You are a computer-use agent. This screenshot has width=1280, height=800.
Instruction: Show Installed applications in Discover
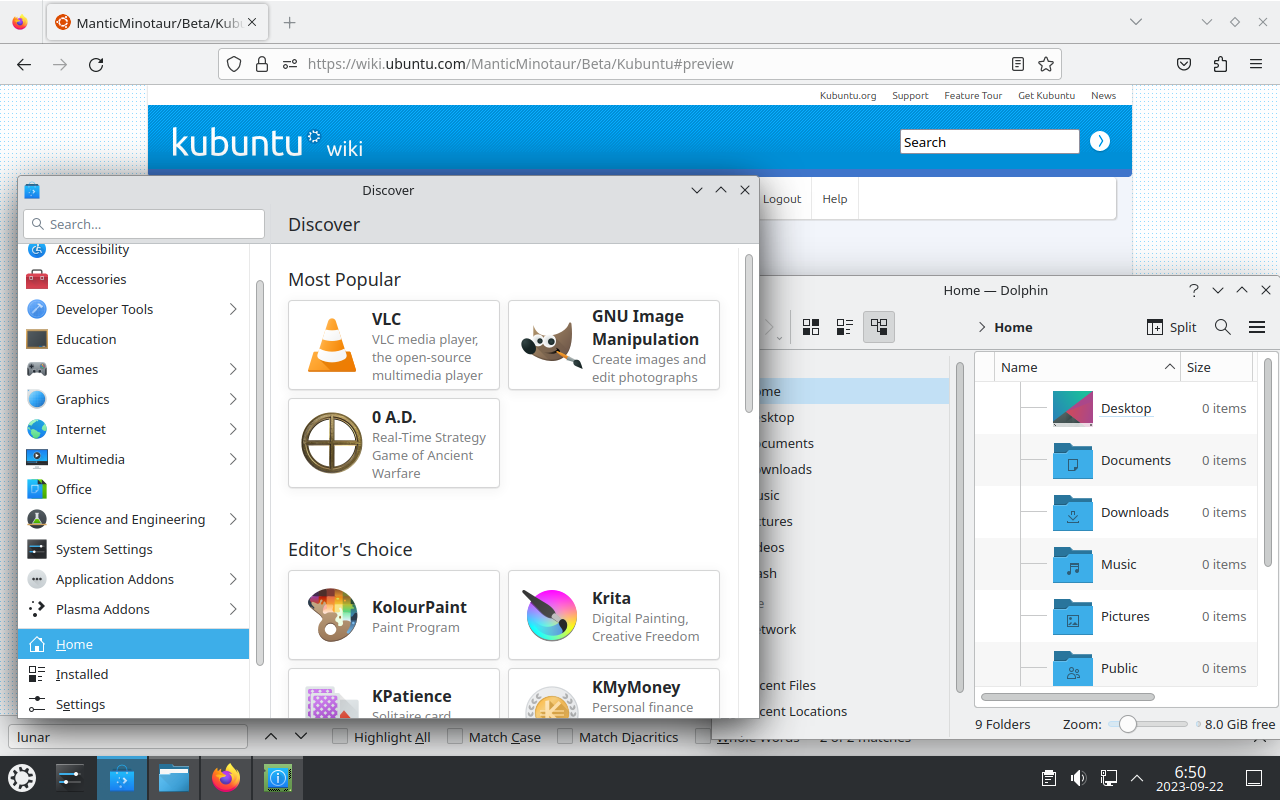pos(133,674)
